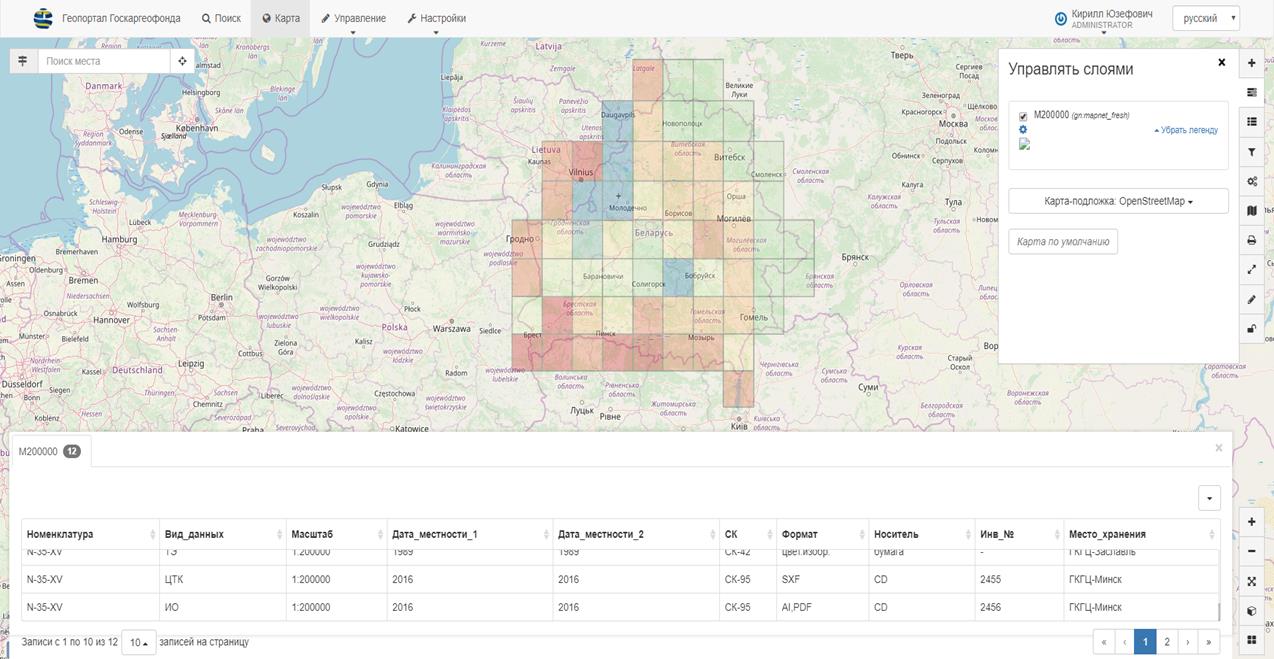Click the geolocation crosshair icon

coord(182,61)
